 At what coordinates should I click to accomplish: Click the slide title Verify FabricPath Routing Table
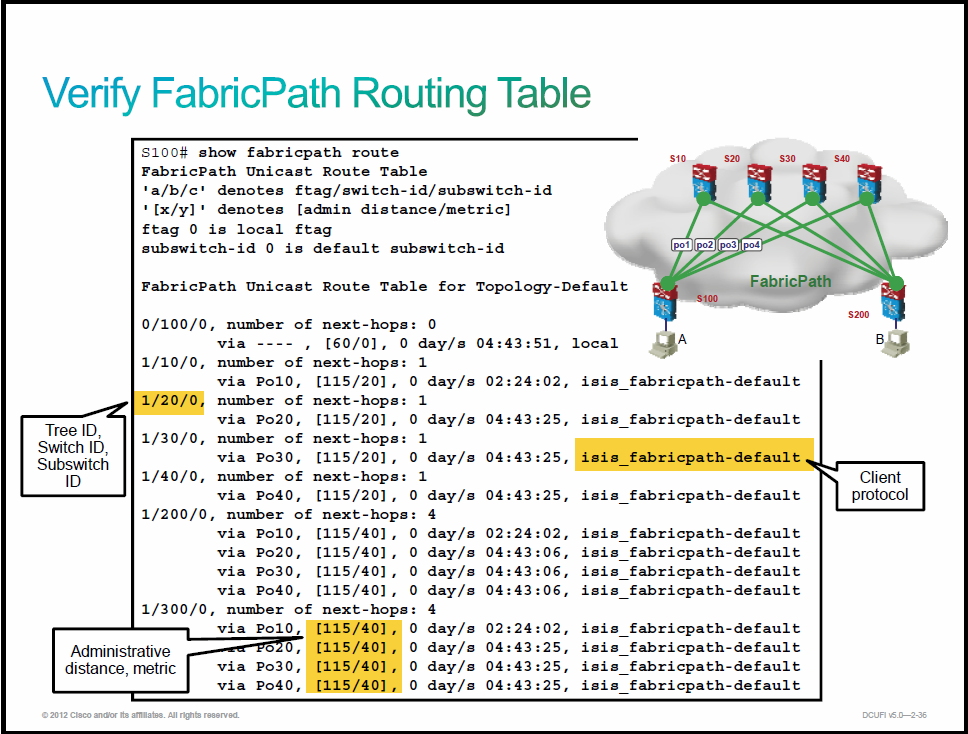pyautogui.click(x=316, y=94)
